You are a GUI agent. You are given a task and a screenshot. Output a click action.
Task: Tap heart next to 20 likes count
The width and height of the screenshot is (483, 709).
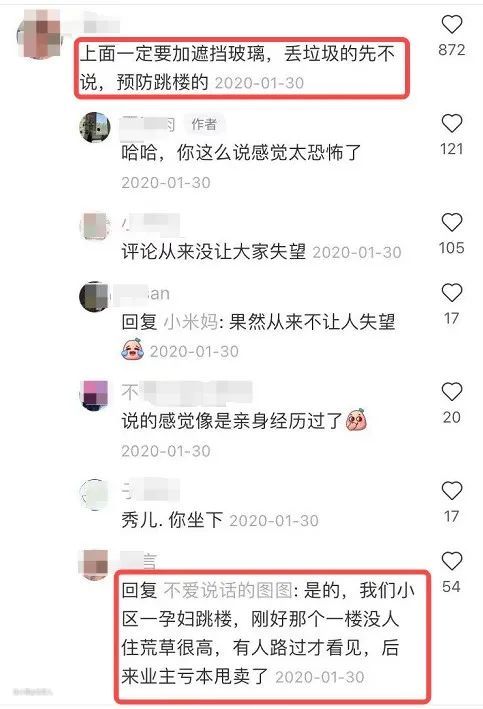[x=452, y=392]
